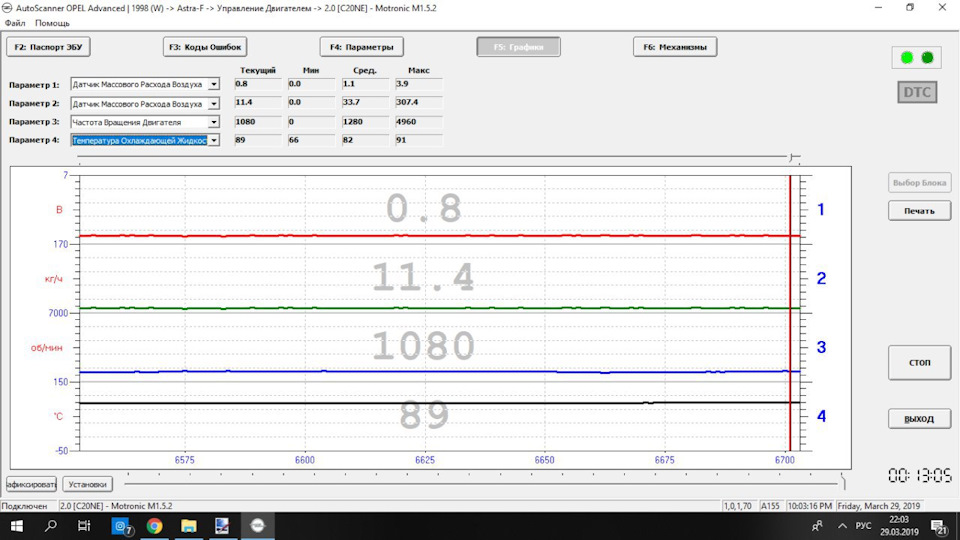The width and height of the screenshot is (960, 540).
Task: Open the Помощь menu
Action: (x=52, y=23)
